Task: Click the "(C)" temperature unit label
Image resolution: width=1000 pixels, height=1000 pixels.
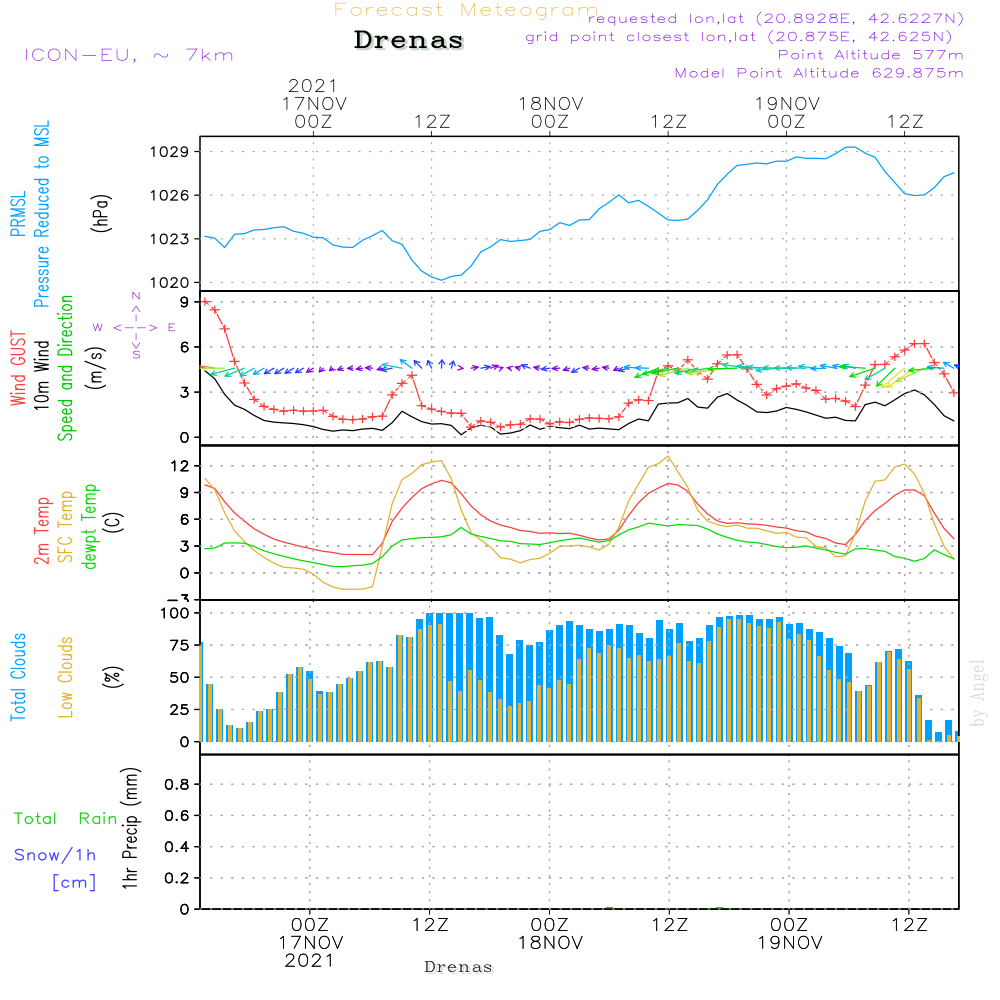Action: [114, 522]
